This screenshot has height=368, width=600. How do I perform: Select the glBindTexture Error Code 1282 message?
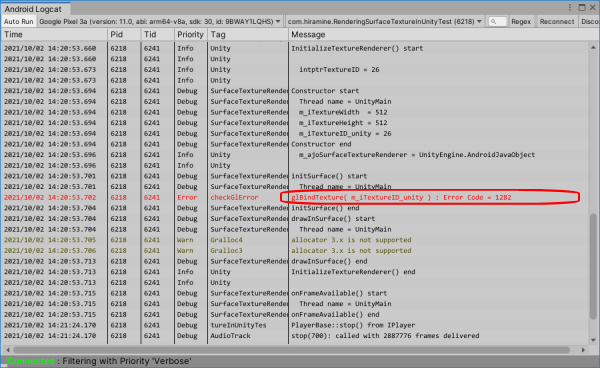coord(401,197)
